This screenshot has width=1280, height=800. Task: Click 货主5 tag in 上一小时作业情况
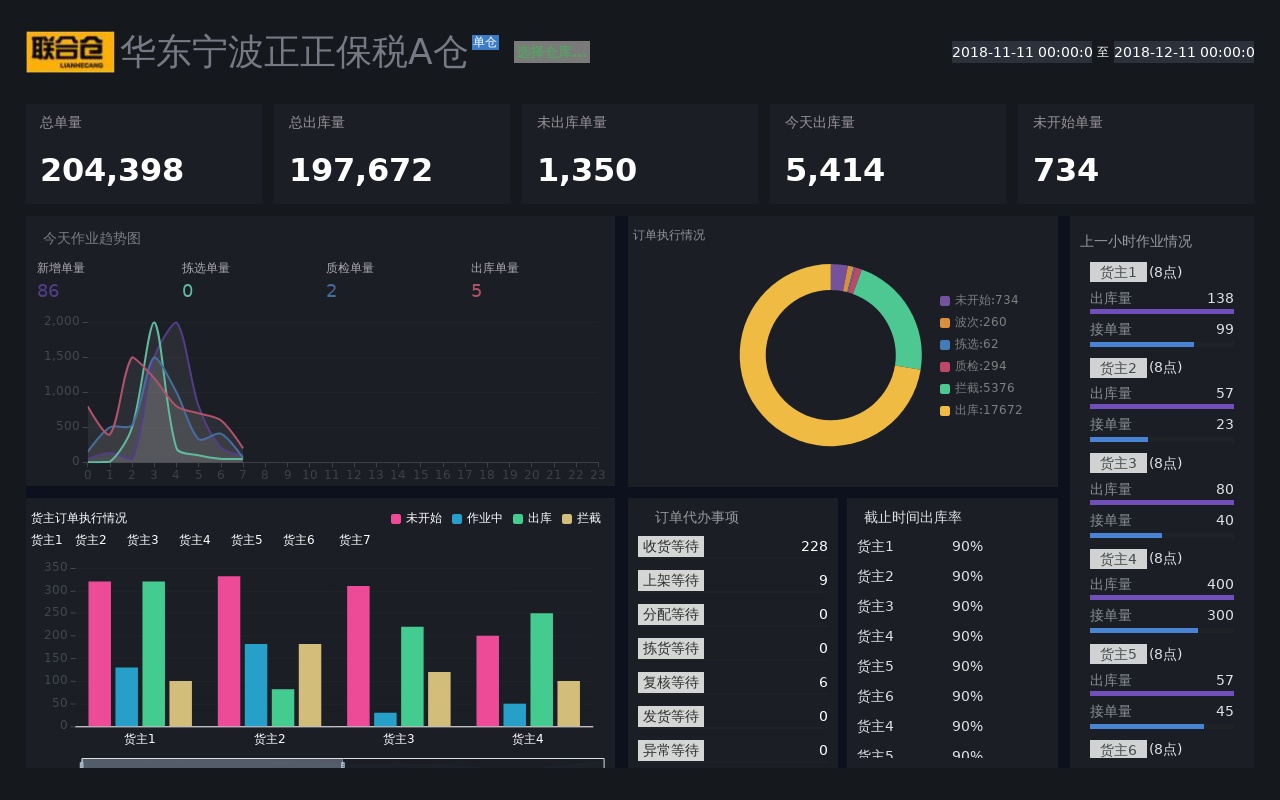coord(1118,654)
